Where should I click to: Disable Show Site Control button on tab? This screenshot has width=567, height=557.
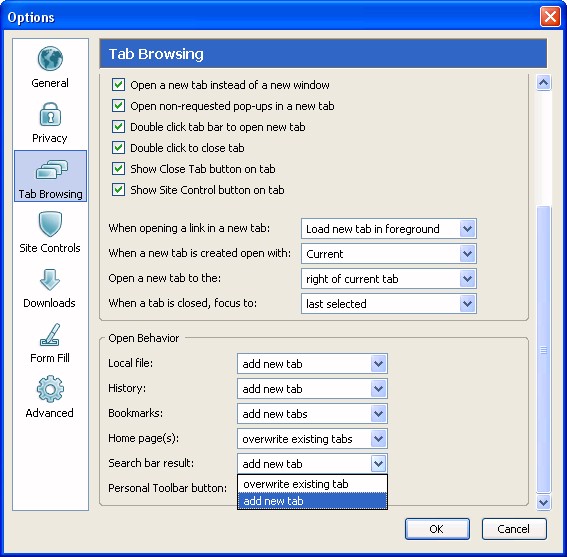point(118,190)
